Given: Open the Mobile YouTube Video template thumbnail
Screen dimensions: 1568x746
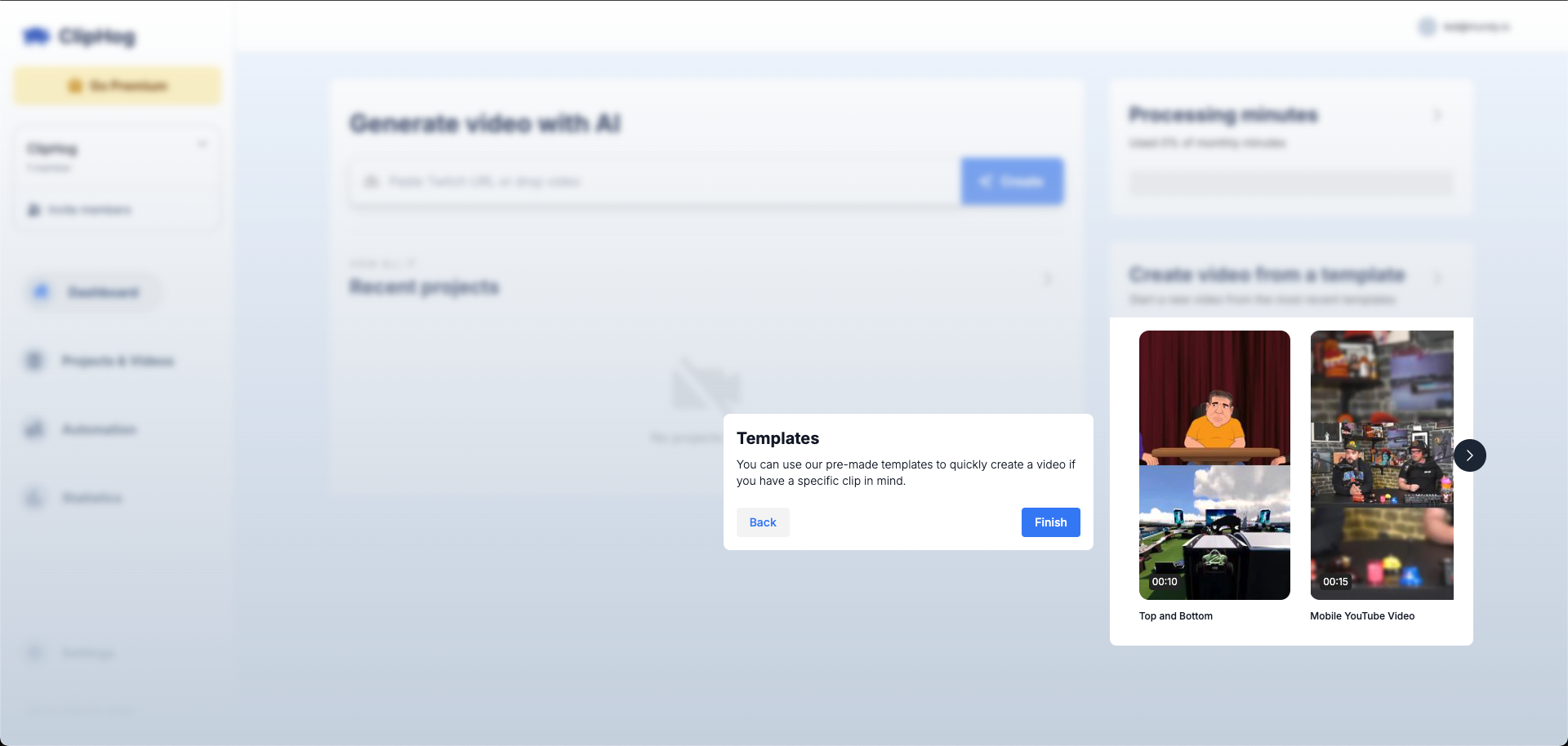Looking at the screenshot, I should click(x=1382, y=465).
